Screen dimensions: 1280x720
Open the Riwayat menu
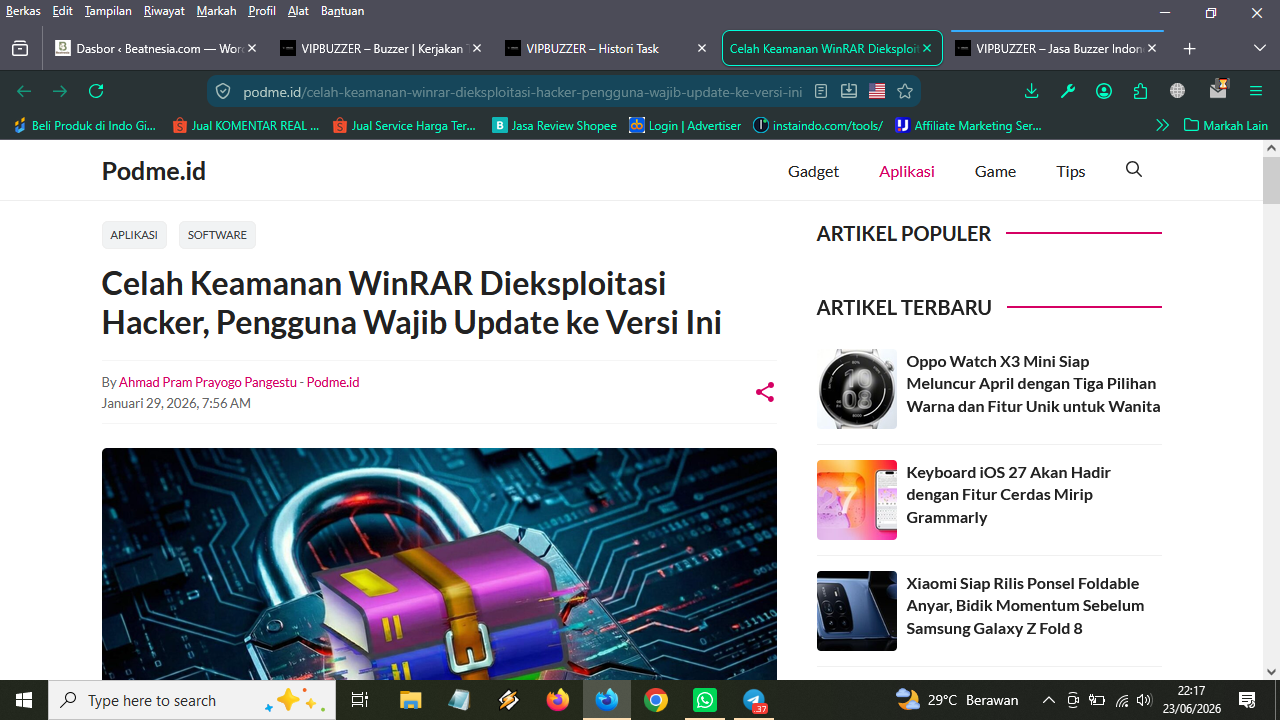click(164, 11)
